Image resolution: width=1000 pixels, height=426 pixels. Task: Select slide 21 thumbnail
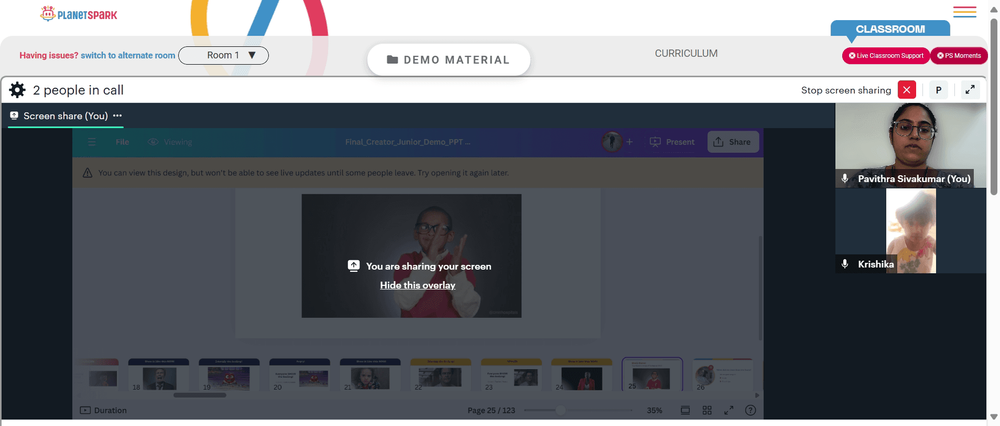[x=371, y=375]
